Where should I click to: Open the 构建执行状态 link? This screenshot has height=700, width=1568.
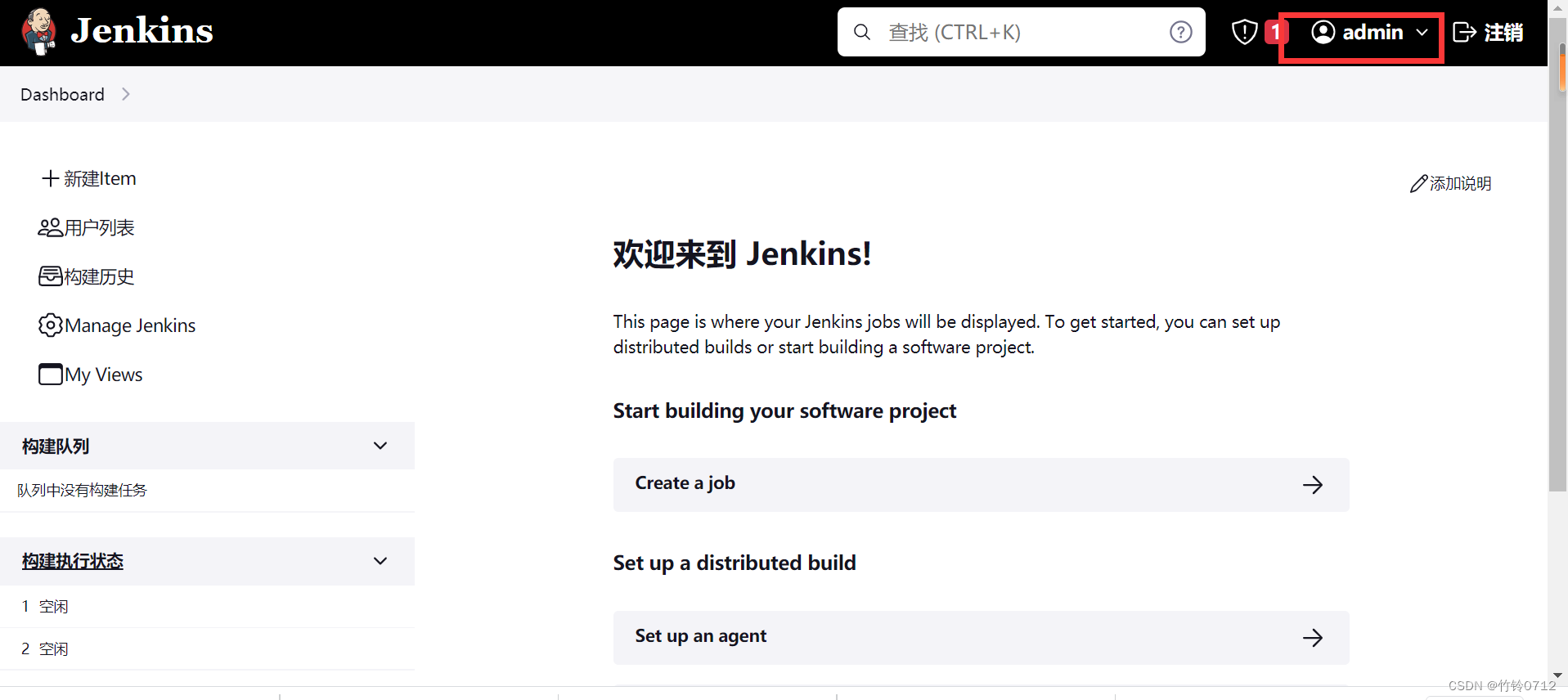click(x=73, y=561)
